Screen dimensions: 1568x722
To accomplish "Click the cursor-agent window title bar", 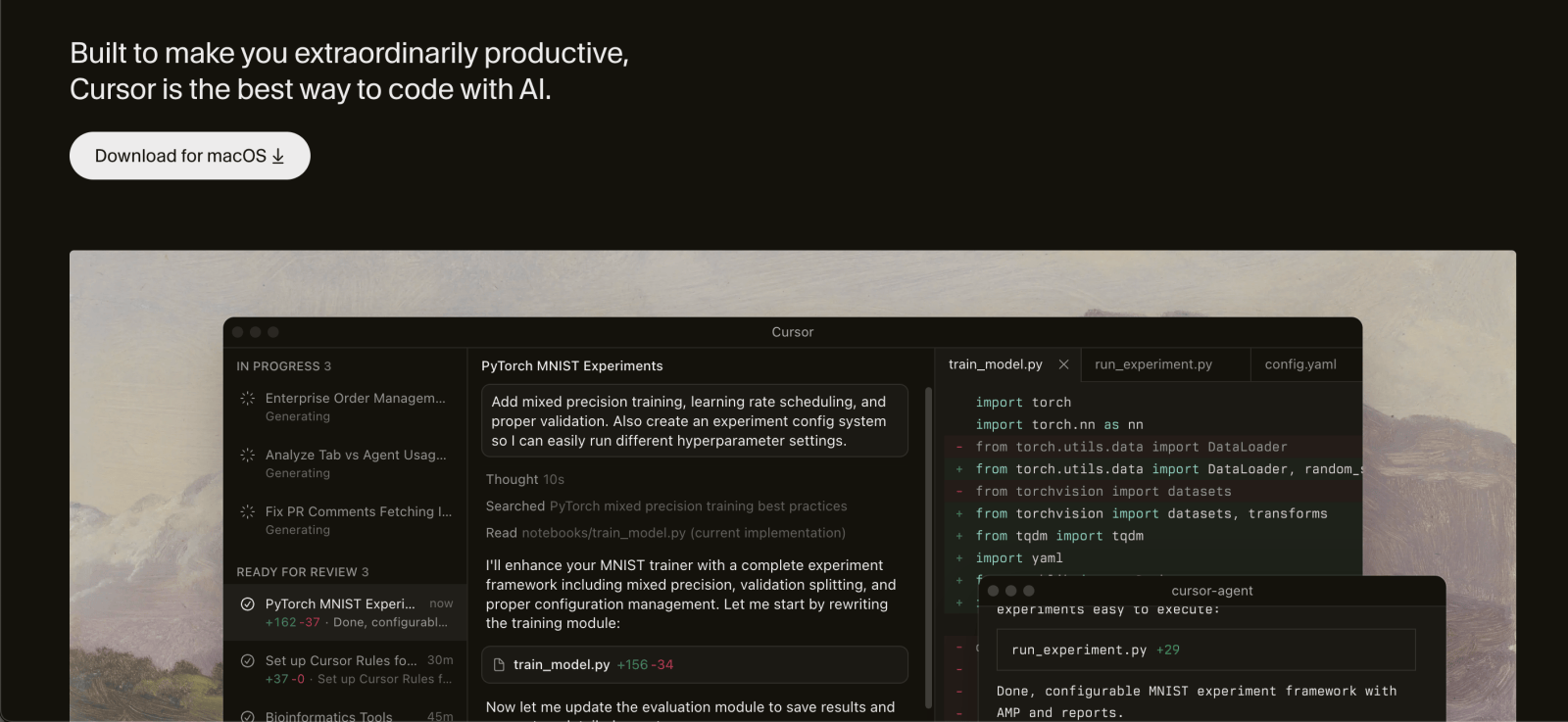I will pos(1212,591).
